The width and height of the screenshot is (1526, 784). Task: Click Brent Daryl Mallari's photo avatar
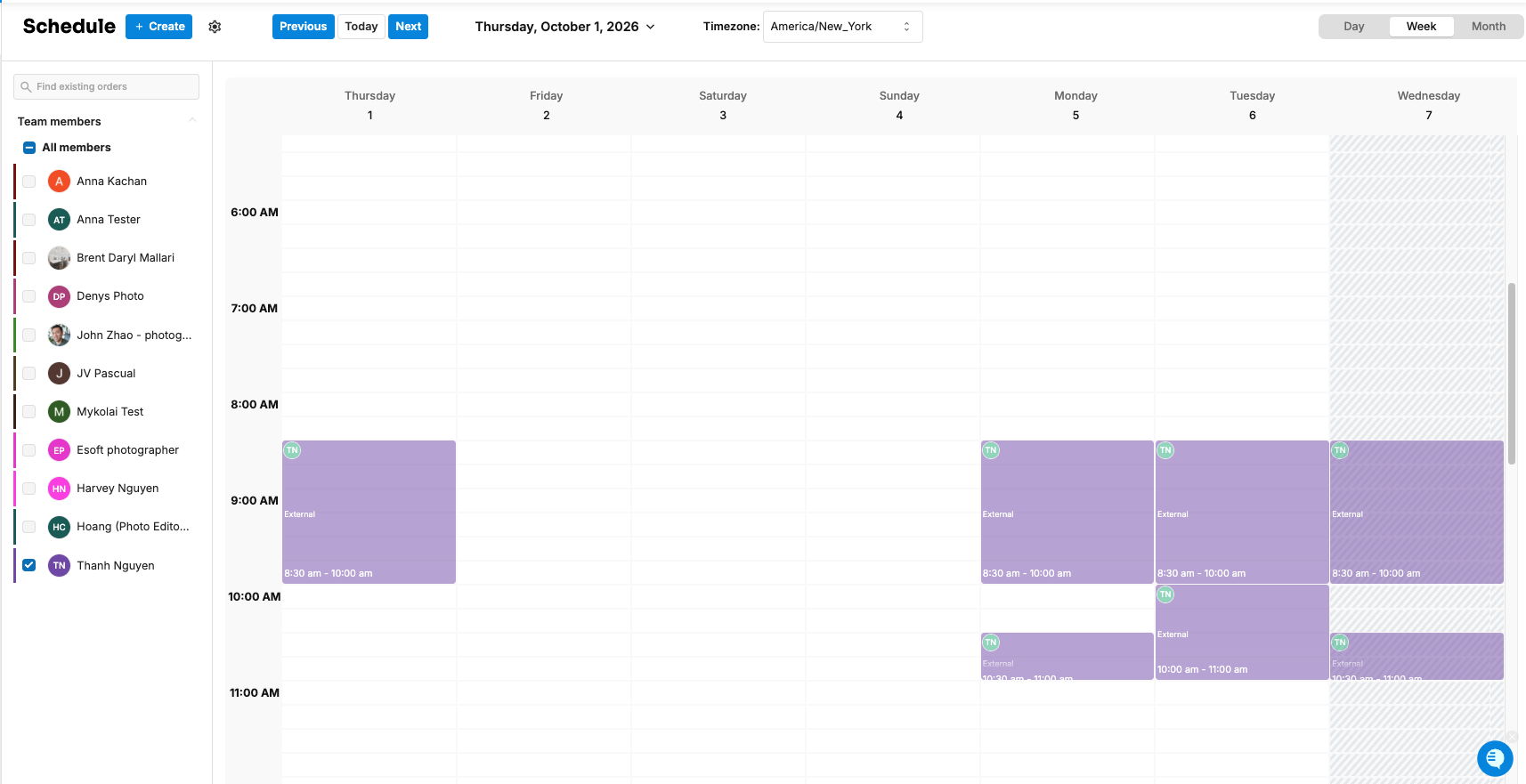[59, 258]
